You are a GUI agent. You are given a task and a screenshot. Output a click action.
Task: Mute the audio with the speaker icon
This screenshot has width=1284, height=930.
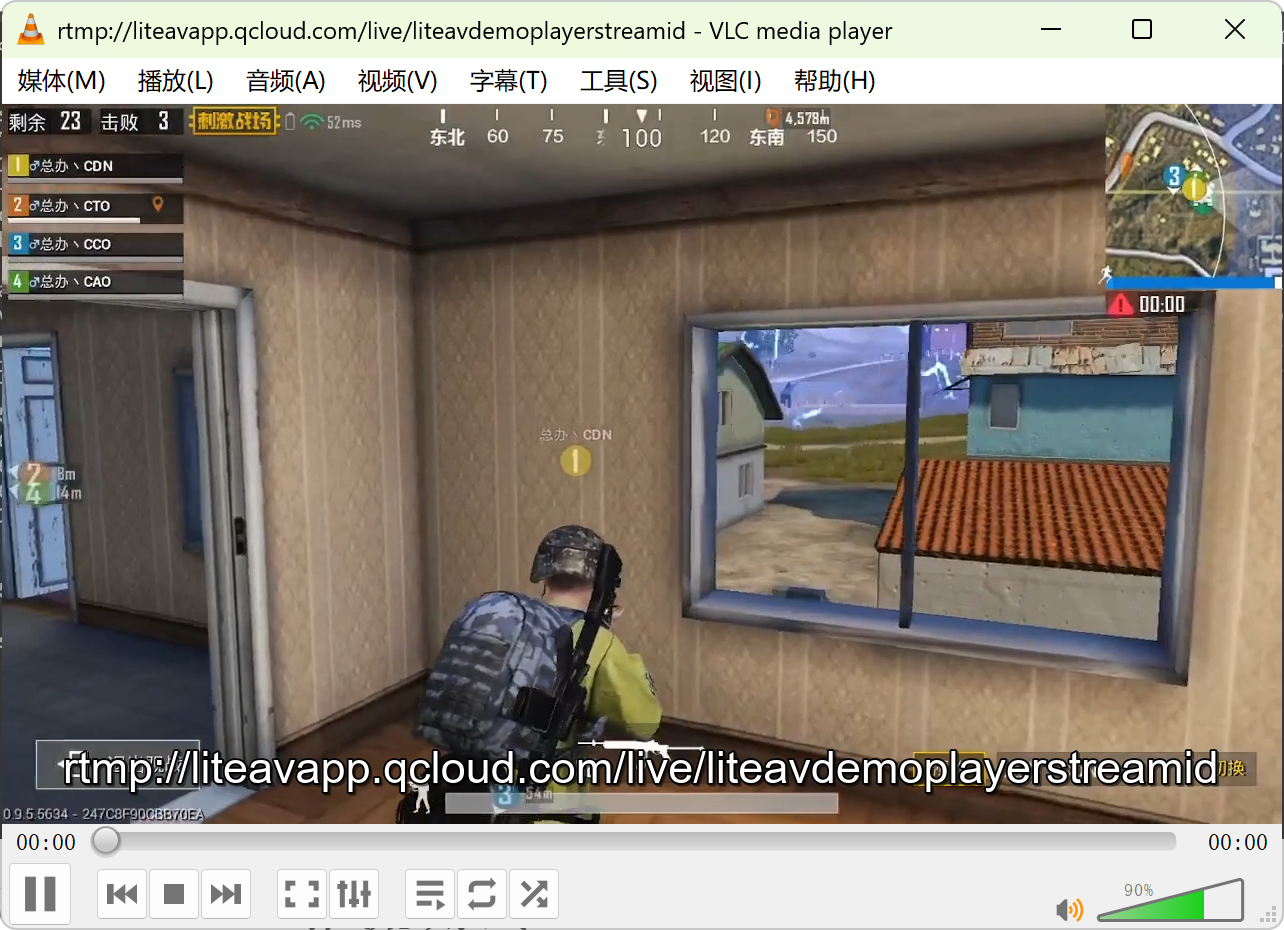point(1070,910)
